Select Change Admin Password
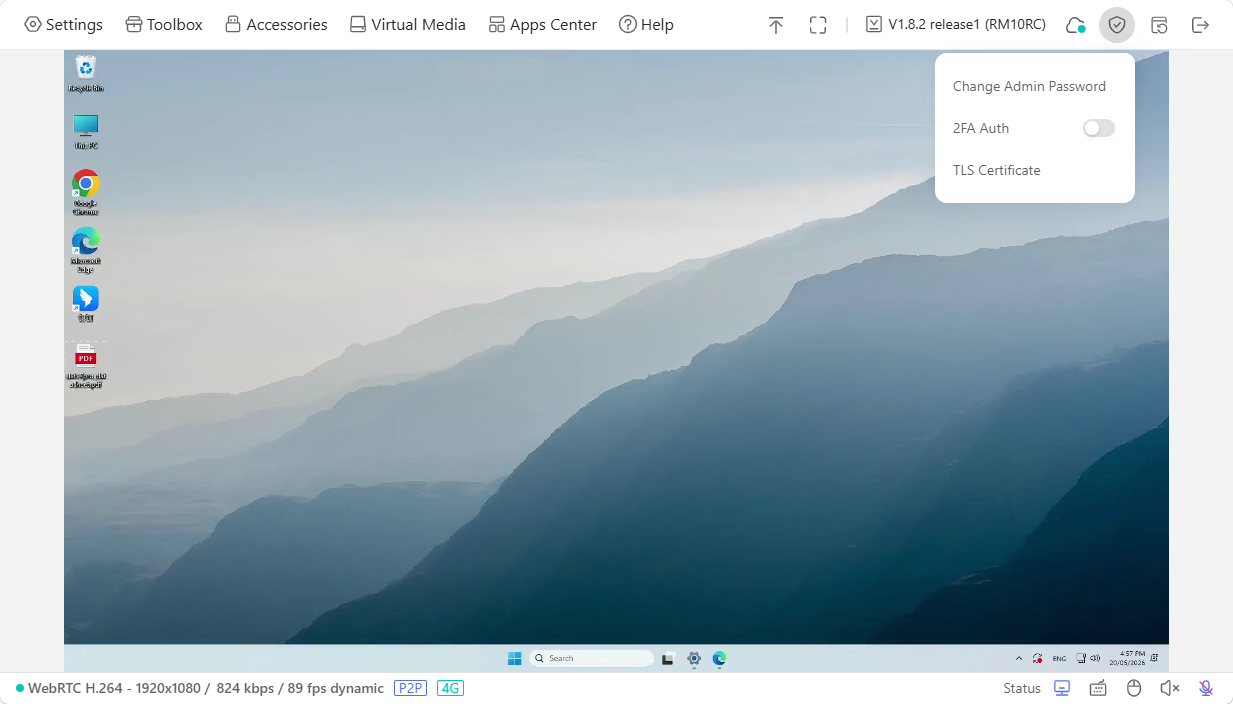This screenshot has width=1233, height=704. coord(1029,86)
